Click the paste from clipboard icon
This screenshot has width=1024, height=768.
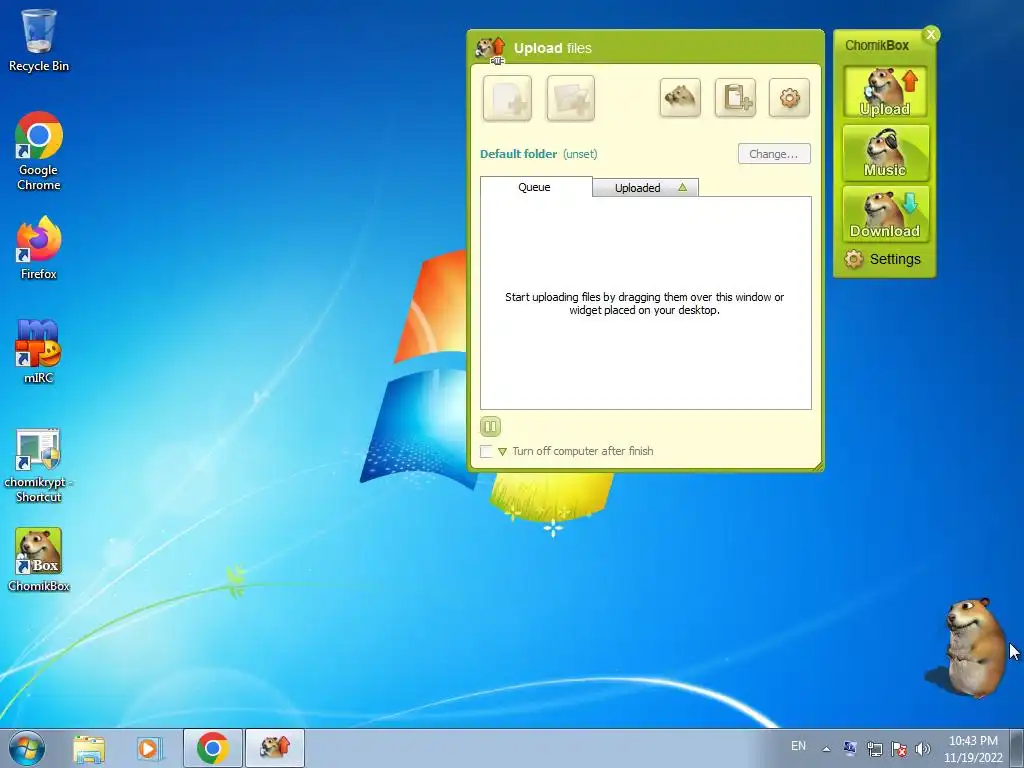click(x=735, y=98)
